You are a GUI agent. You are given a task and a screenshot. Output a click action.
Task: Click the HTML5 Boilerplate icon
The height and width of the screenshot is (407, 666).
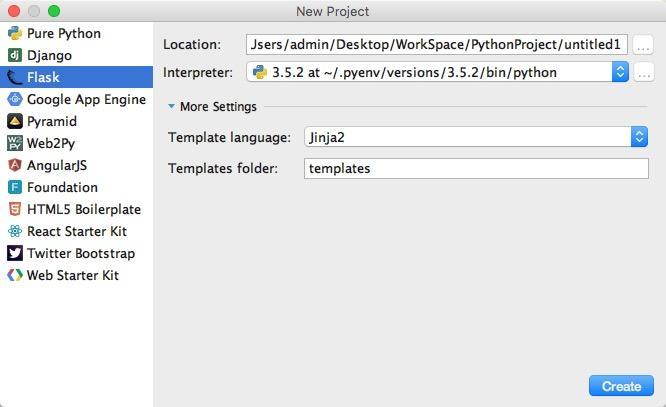click(x=15, y=209)
